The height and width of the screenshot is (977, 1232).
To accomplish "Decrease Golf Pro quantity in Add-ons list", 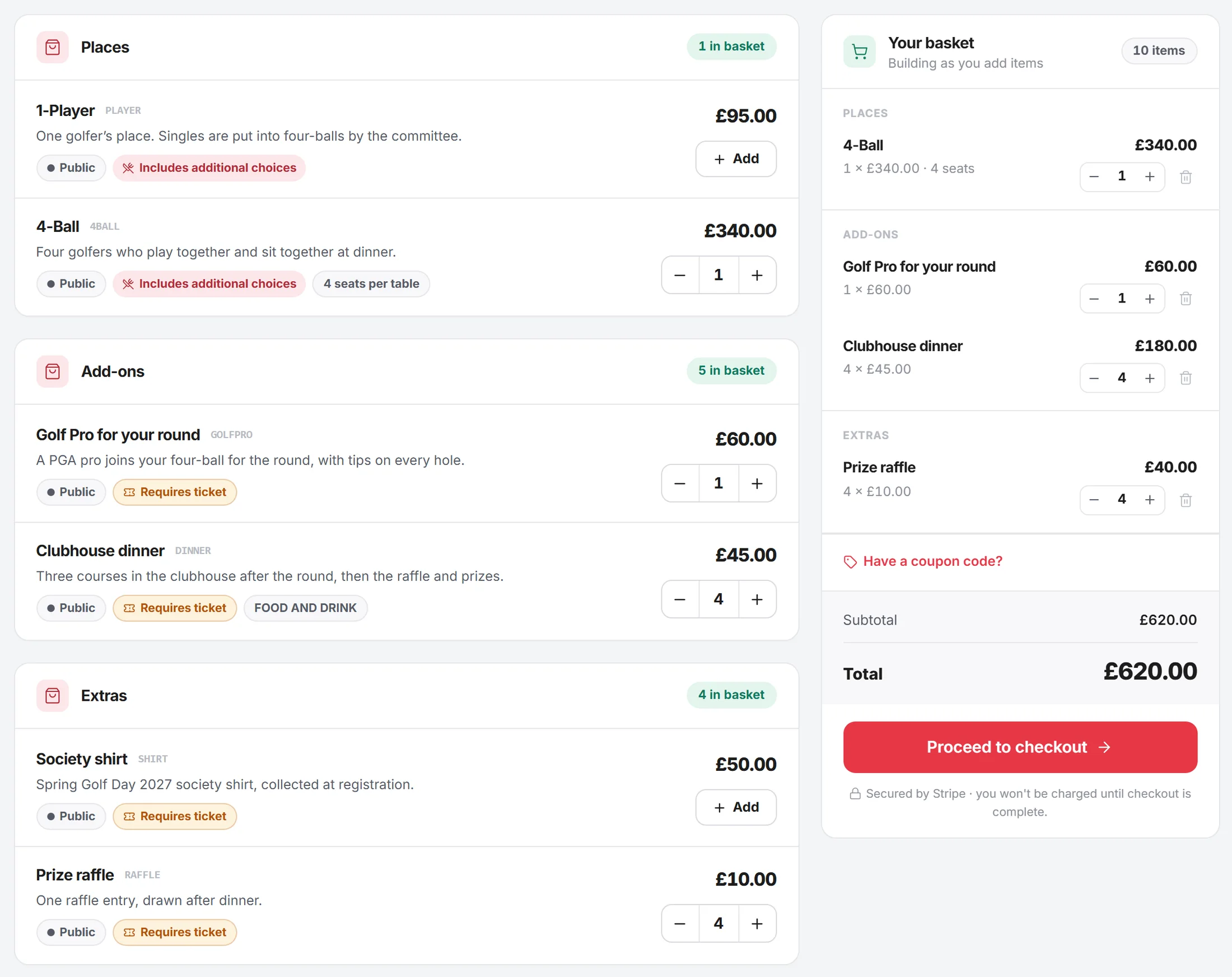I will pos(680,483).
